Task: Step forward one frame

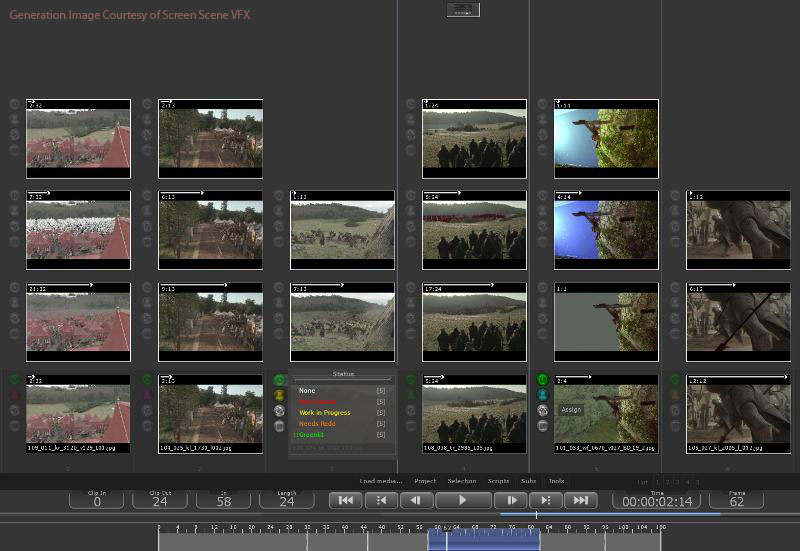Action: (511, 500)
